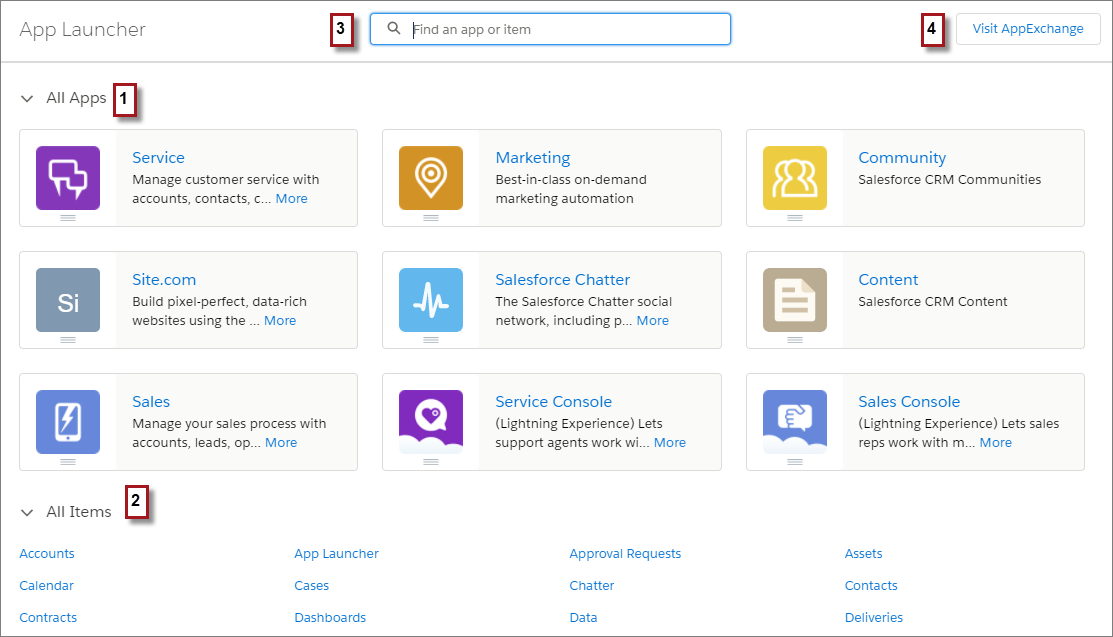Go to Contracts item

[x=48, y=618]
